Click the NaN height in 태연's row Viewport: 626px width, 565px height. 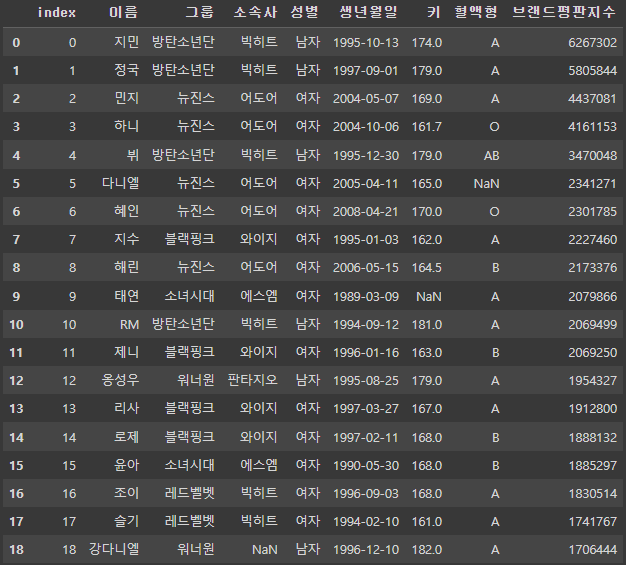429,297
